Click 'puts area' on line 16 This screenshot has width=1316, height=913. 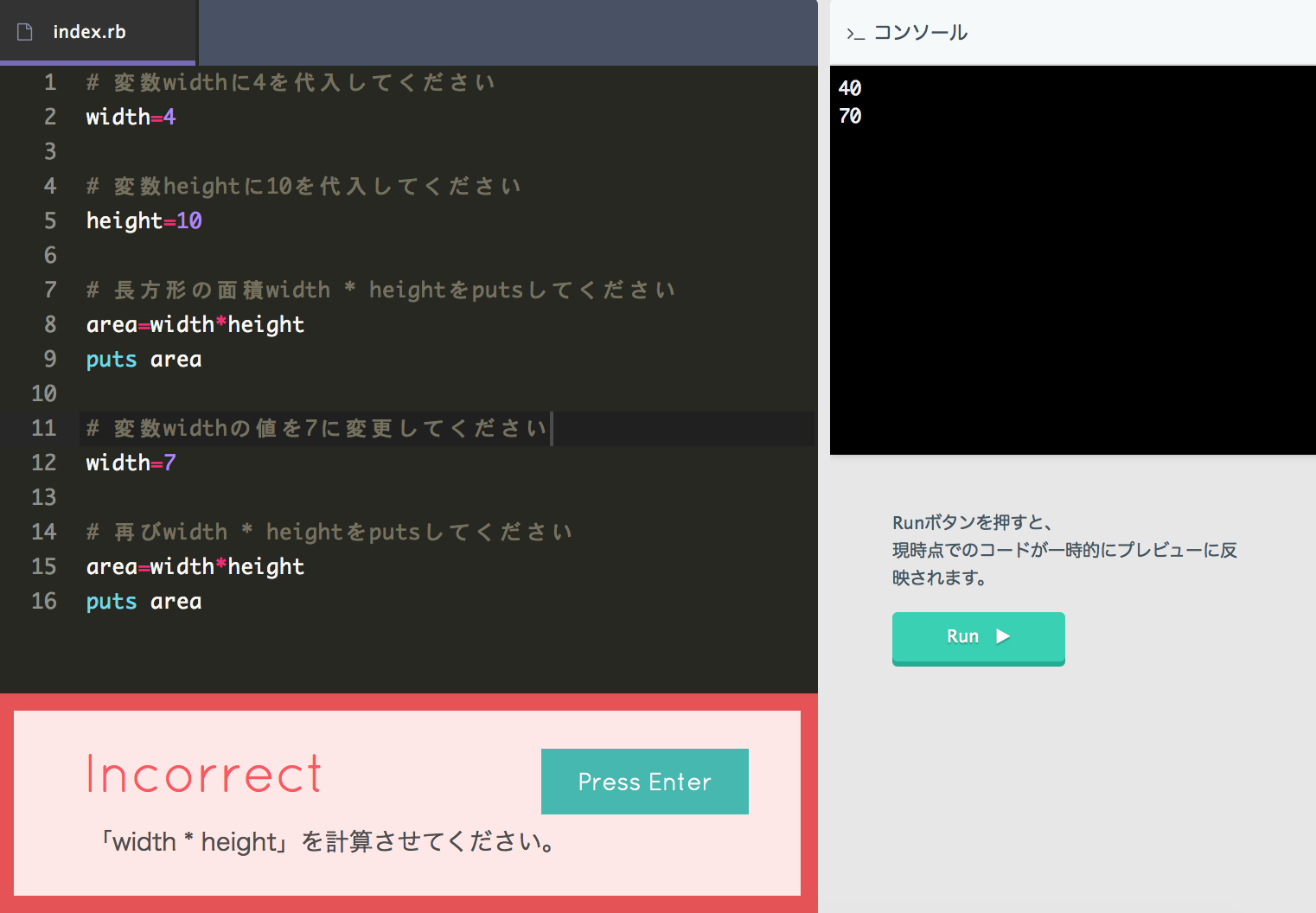click(144, 601)
